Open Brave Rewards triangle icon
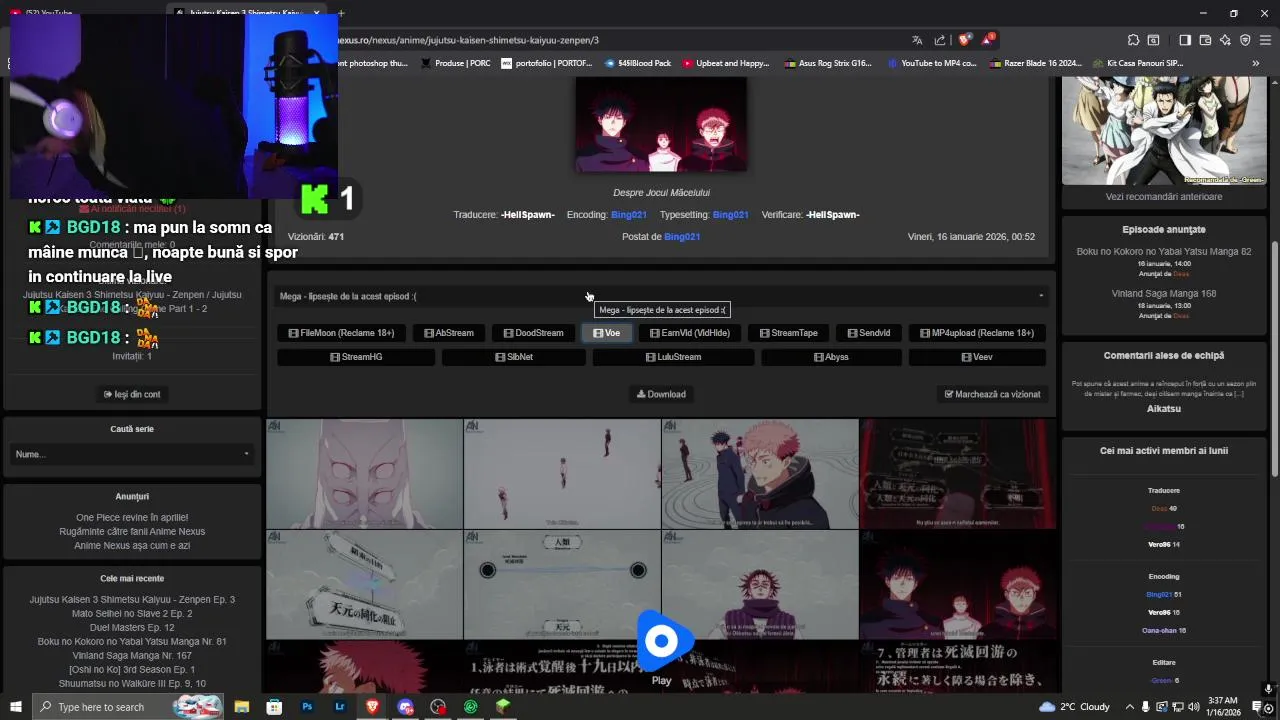This screenshot has width=1280, height=720. tap(988, 40)
